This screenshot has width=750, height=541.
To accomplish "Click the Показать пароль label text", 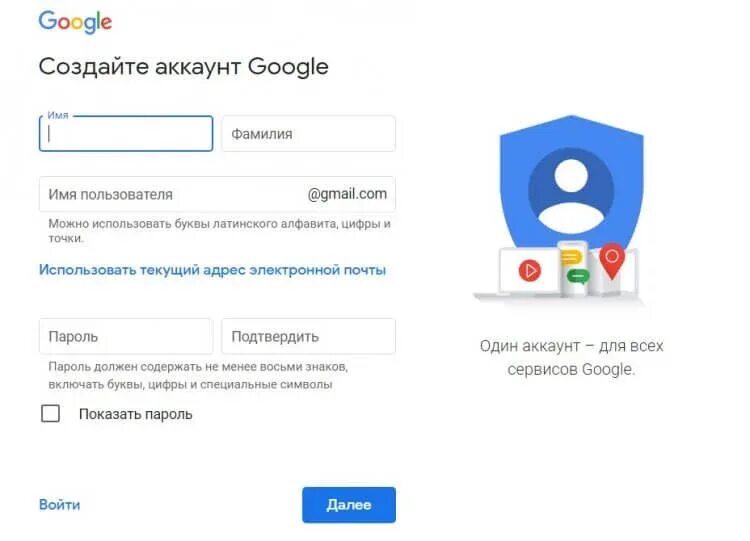I will (x=135, y=414).
